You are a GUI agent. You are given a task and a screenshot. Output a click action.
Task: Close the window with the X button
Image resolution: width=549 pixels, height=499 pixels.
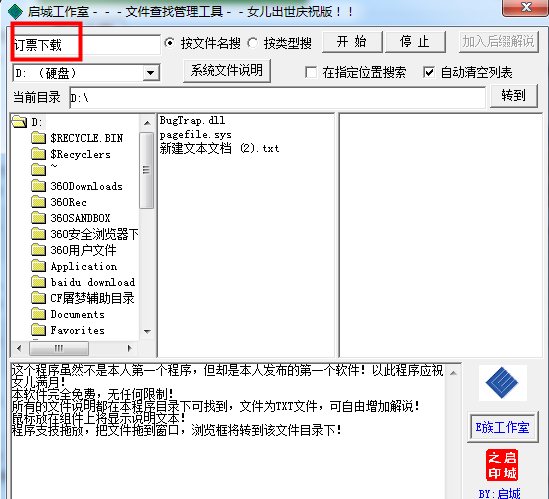tap(525, 8)
